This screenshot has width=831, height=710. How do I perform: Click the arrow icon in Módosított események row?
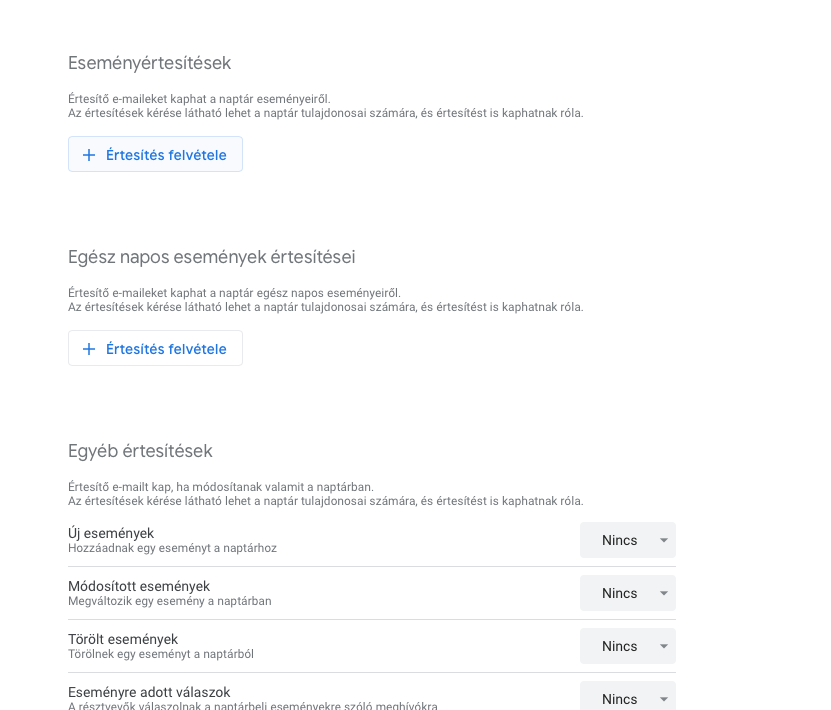[x=663, y=593]
